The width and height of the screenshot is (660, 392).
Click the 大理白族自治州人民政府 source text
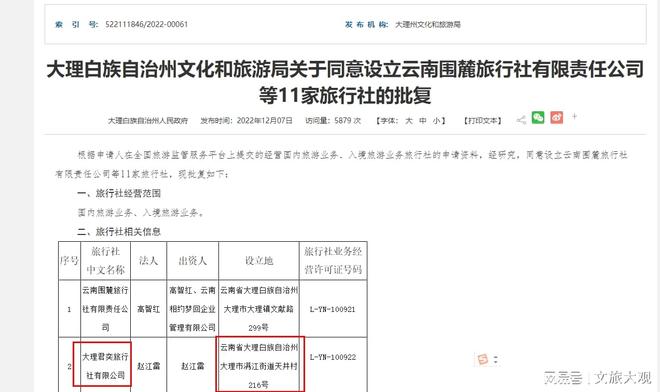click(x=148, y=121)
